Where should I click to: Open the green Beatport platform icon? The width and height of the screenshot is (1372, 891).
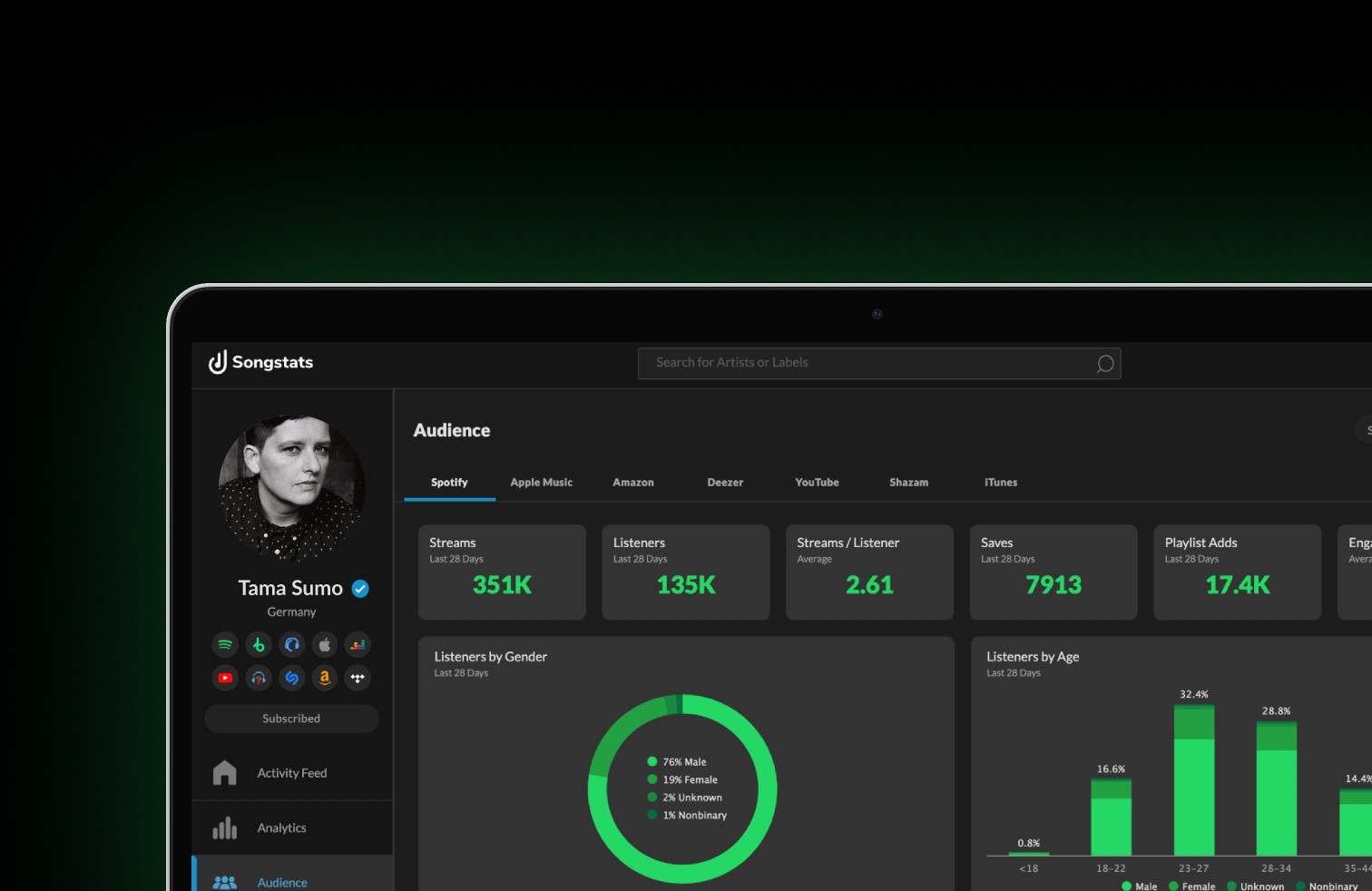259,645
